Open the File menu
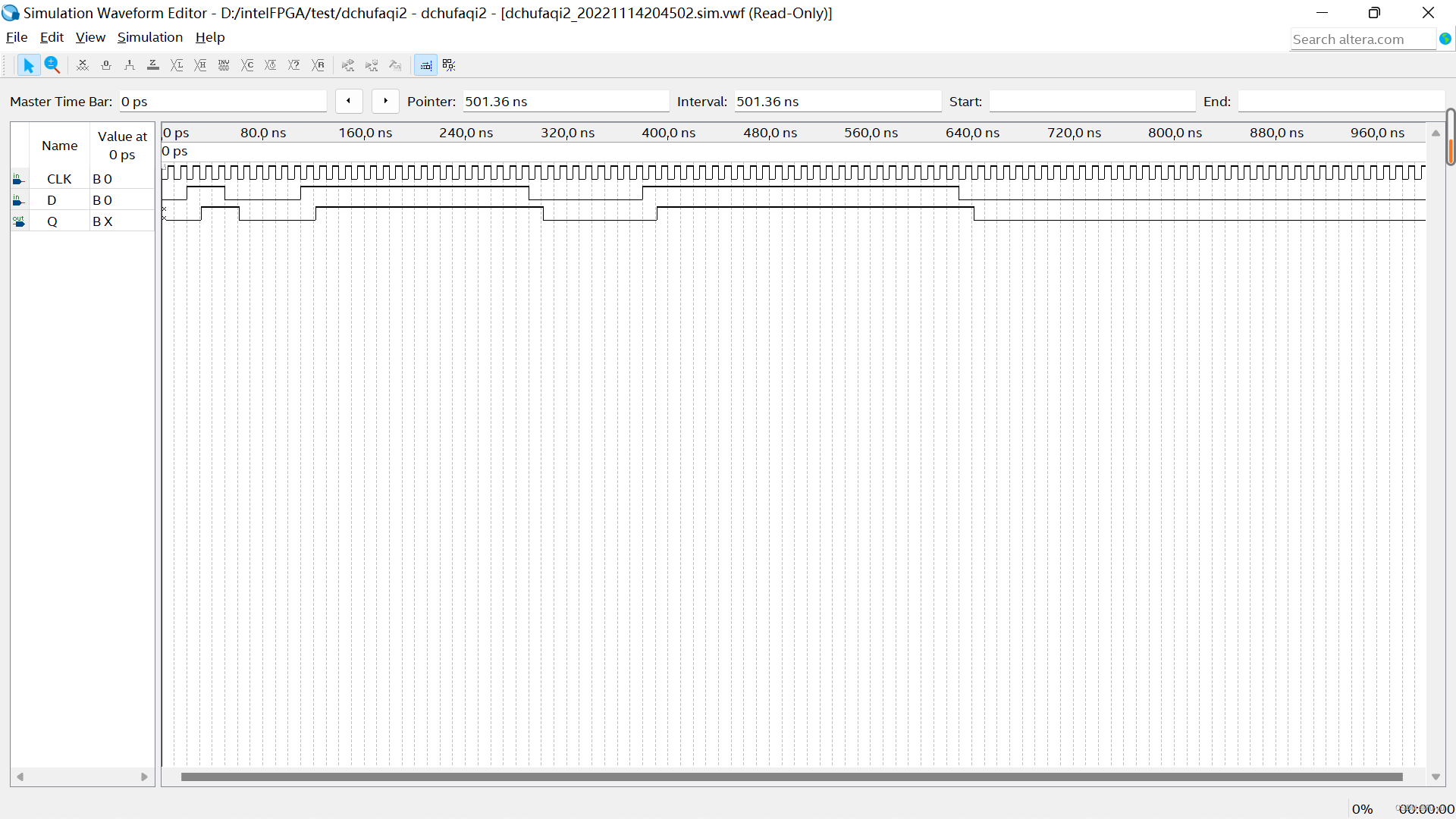Image resolution: width=1456 pixels, height=819 pixels. tap(17, 37)
